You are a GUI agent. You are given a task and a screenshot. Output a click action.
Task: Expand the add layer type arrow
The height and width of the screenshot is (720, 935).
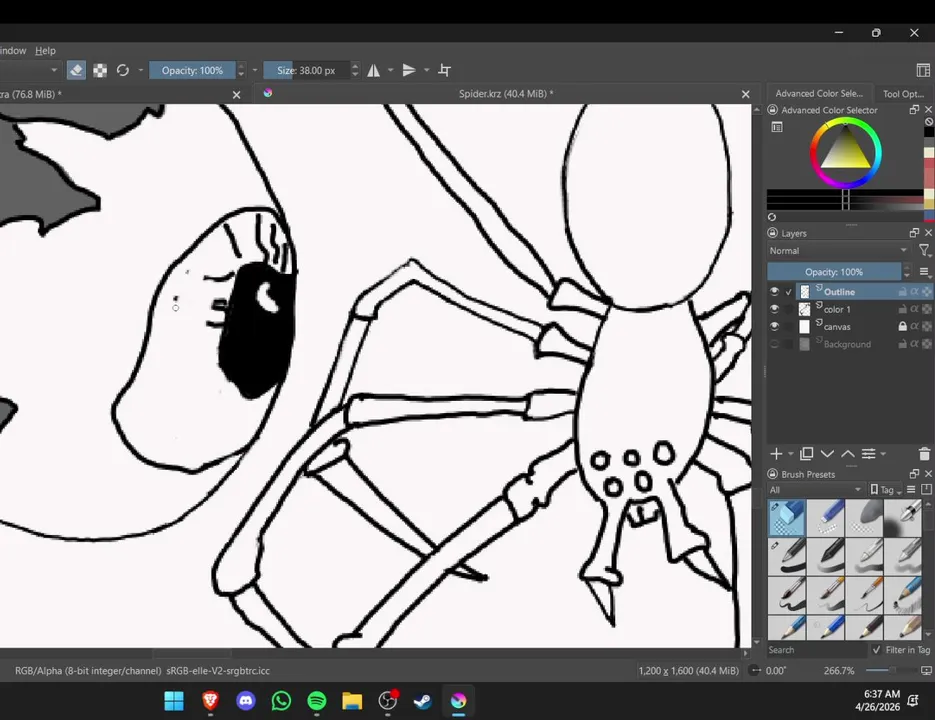pyautogui.click(x=791, y=454)
